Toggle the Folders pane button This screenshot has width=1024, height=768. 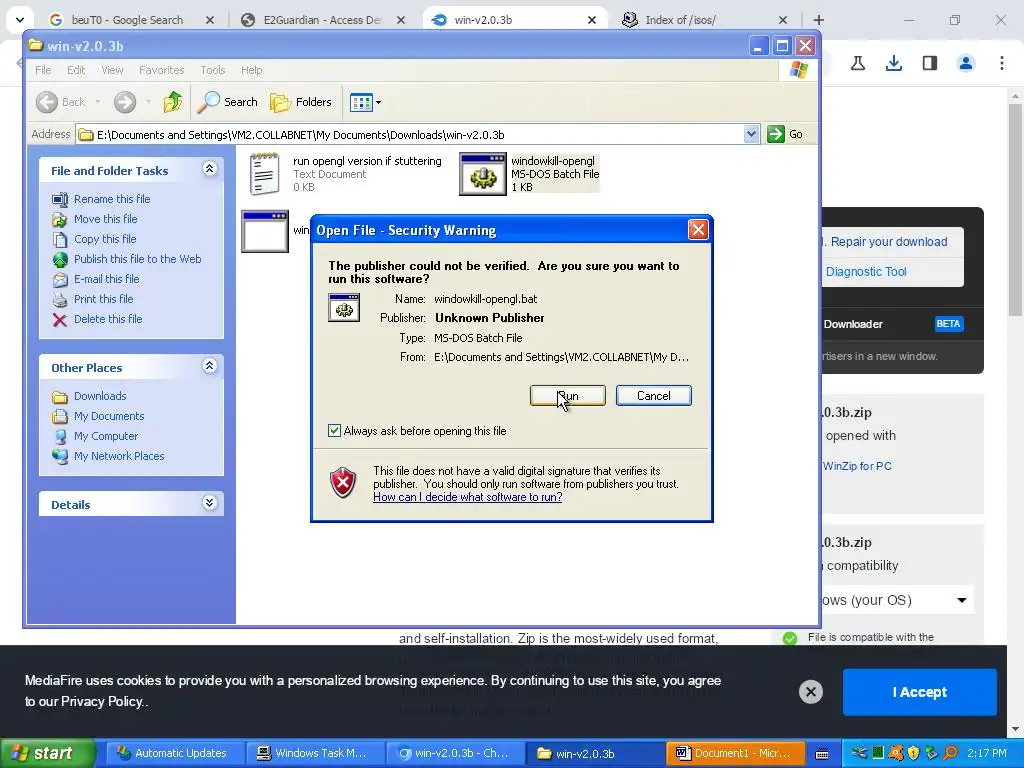[x=301, y=102]
